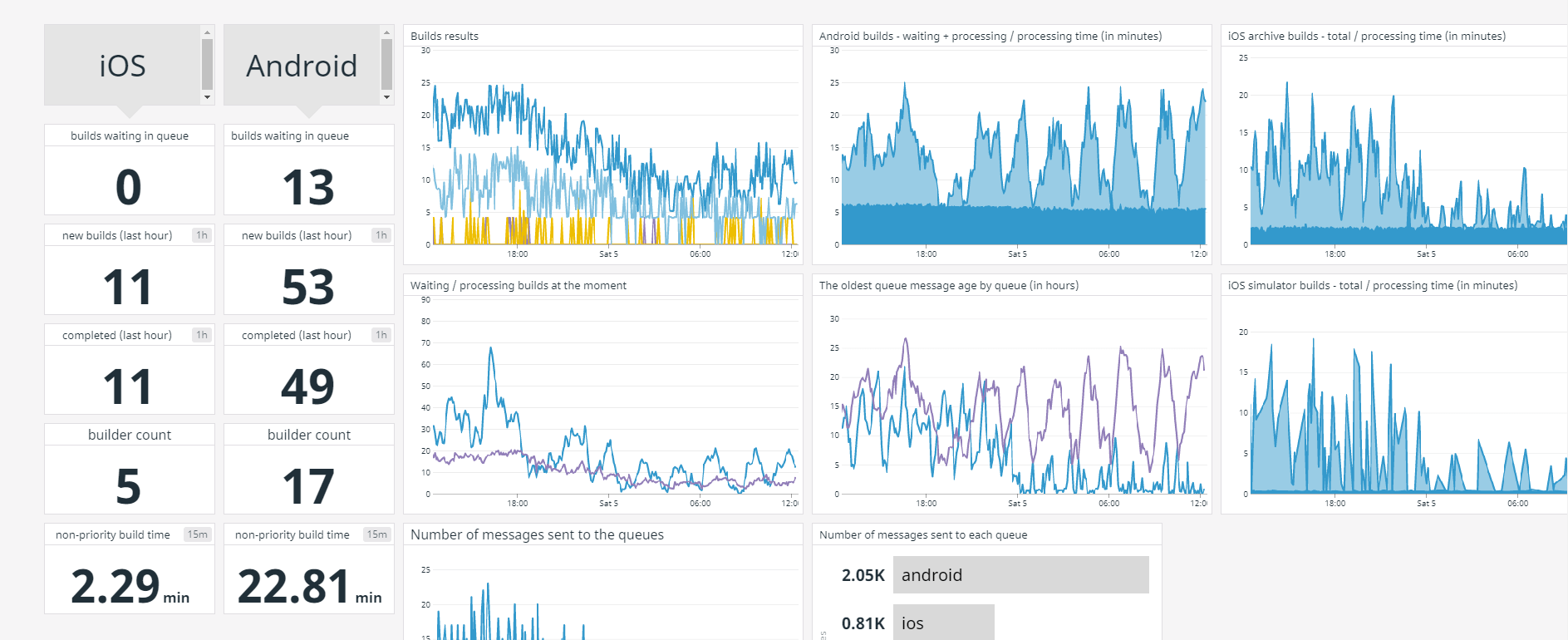Click the Android note scroll-up arrow
Viewport: 1568px width, 640px height.
386,32
